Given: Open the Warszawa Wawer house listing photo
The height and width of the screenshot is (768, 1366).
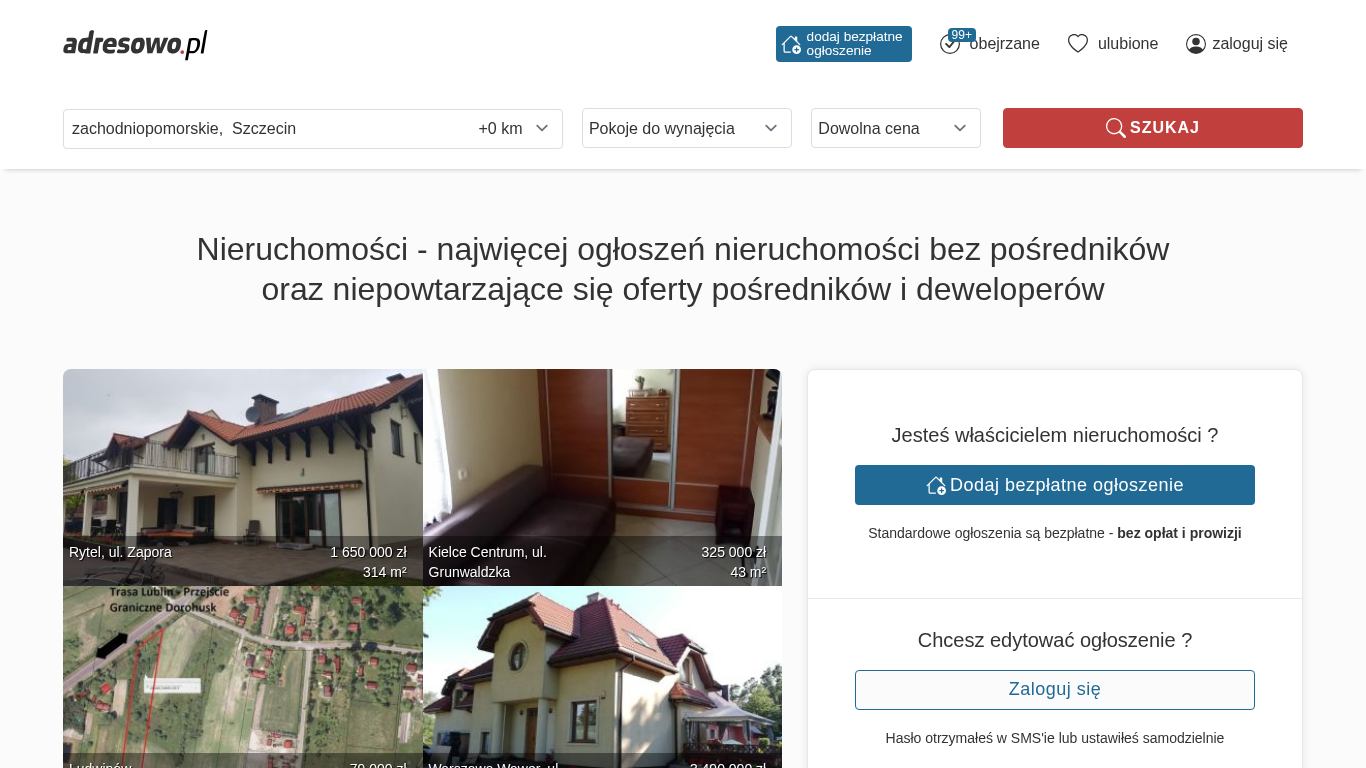Looking at the screenshot, I should [x=602, y=677].
